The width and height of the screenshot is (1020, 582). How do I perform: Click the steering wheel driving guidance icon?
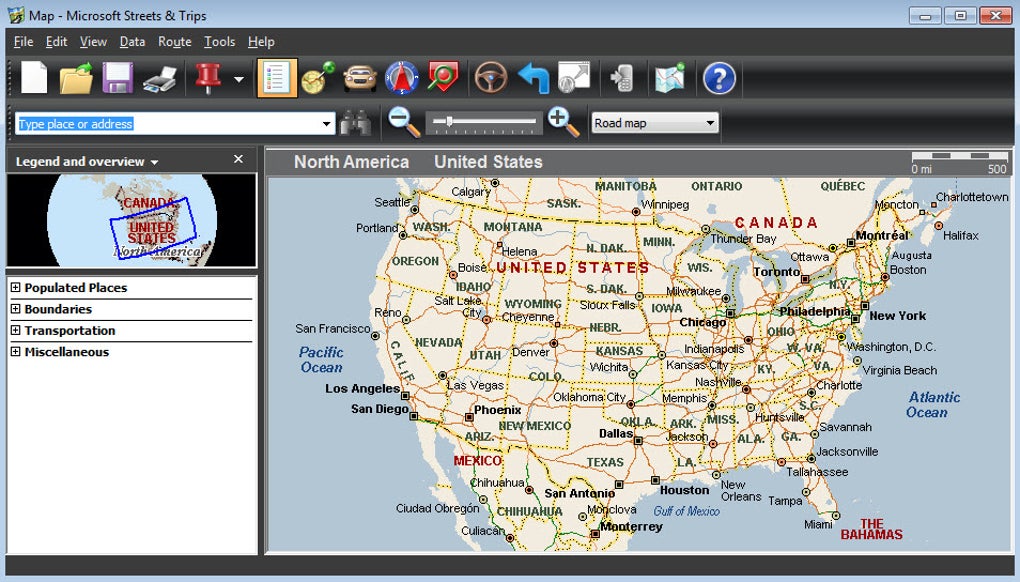pos(490,78)
